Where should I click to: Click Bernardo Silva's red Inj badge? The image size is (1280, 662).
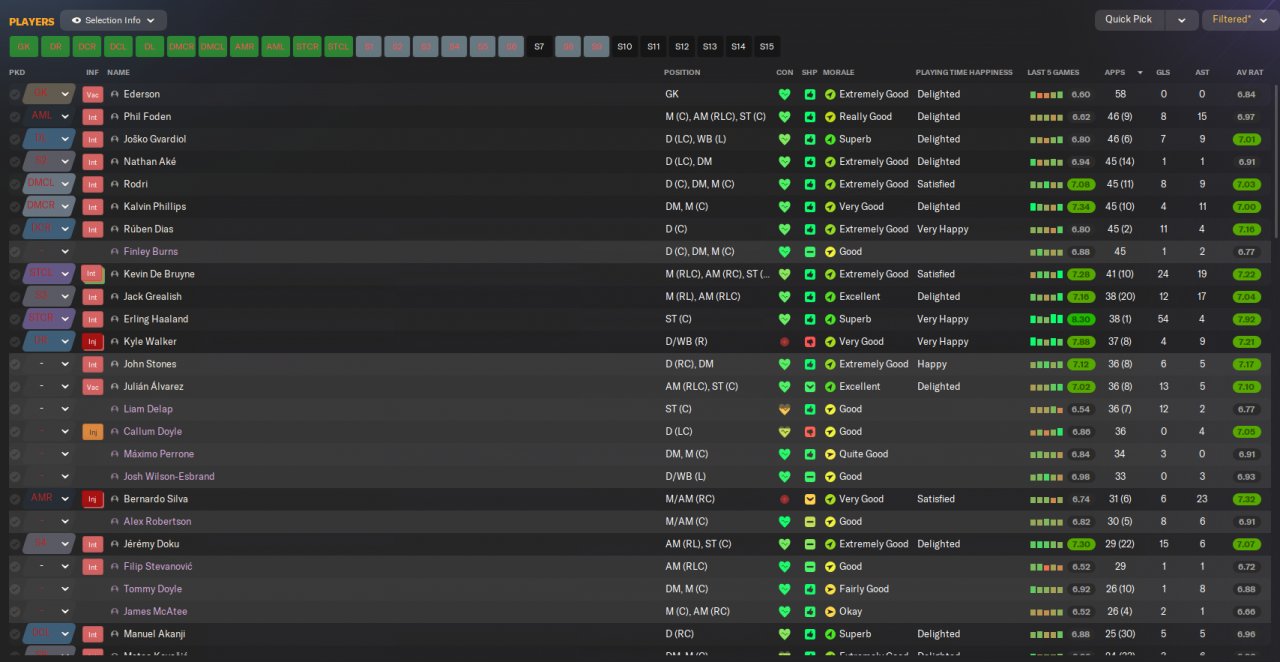click(93, 499)
